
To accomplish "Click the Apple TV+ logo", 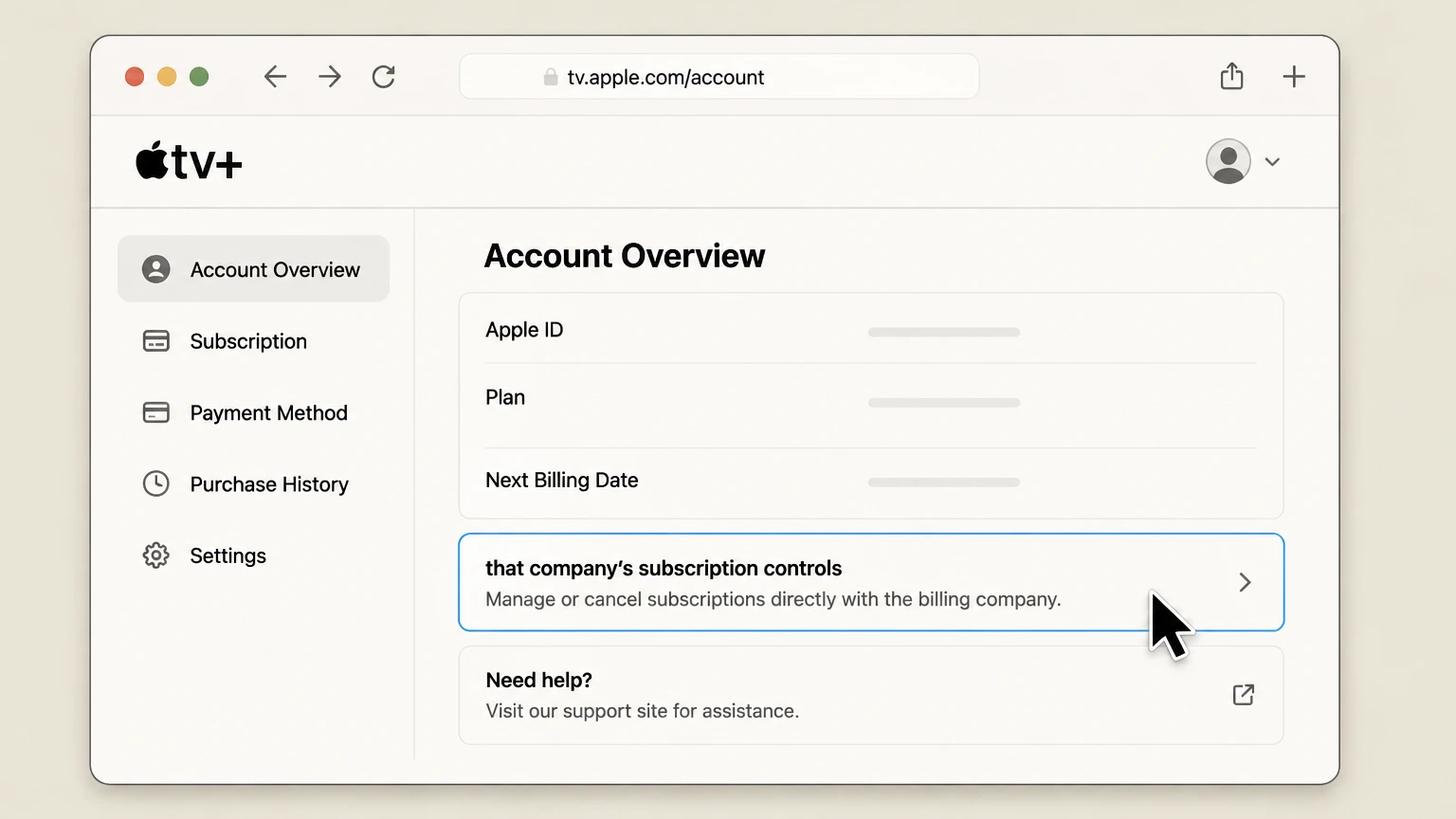I will coord(189,161).
